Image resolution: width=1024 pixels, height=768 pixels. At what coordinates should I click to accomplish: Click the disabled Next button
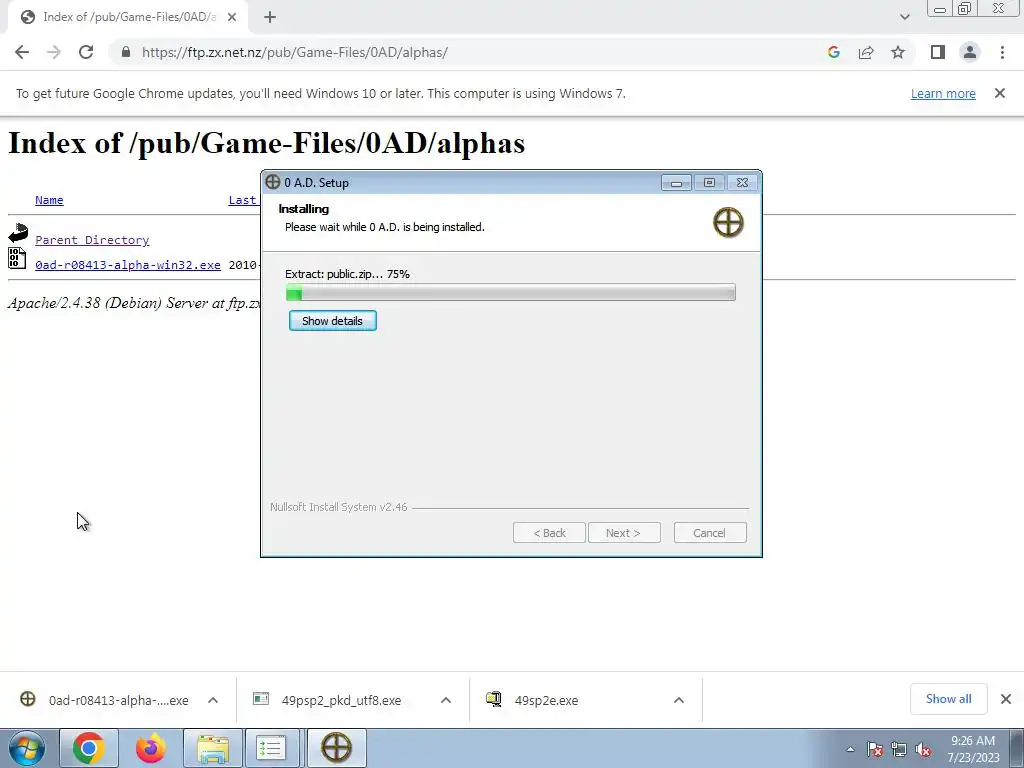pyautogui.click(x=624, y=533)
